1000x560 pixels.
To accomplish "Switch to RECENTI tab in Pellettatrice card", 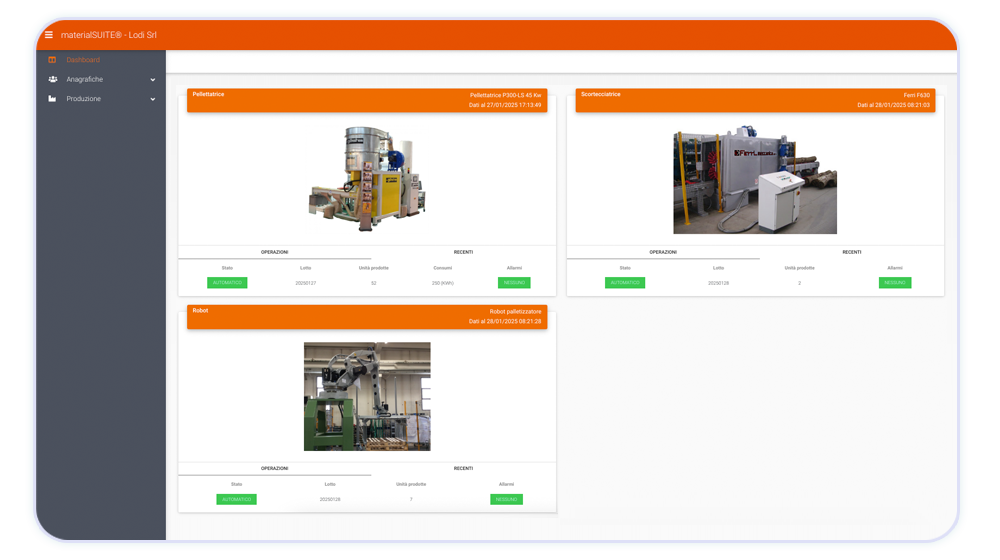I will pyautogui.click(x=463, y=252).
